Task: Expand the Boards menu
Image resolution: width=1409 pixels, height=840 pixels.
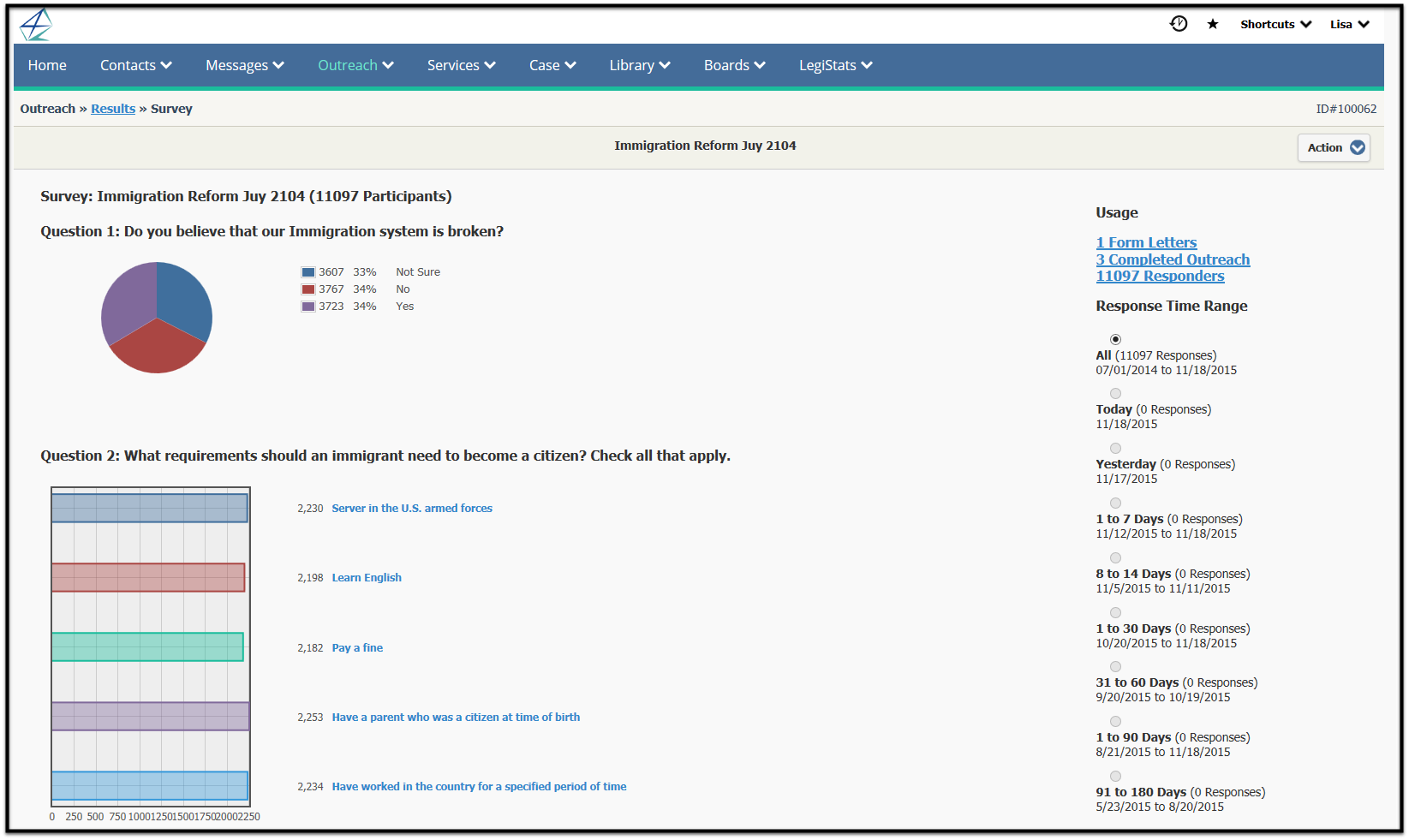Action: pos(735,65)
